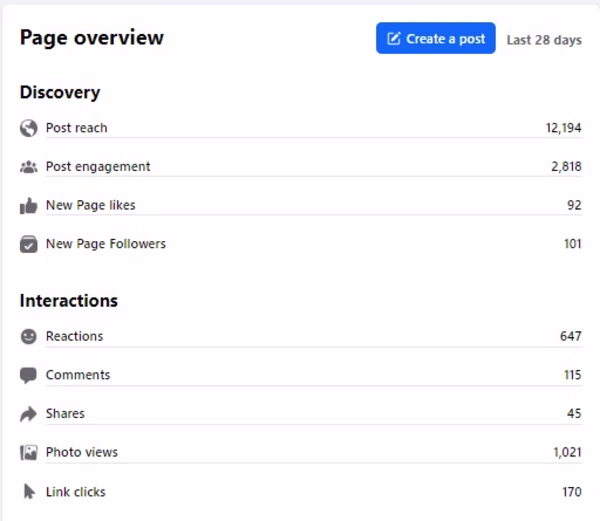
Task: Click the 647 reactions count
Action: click(570, 337)
